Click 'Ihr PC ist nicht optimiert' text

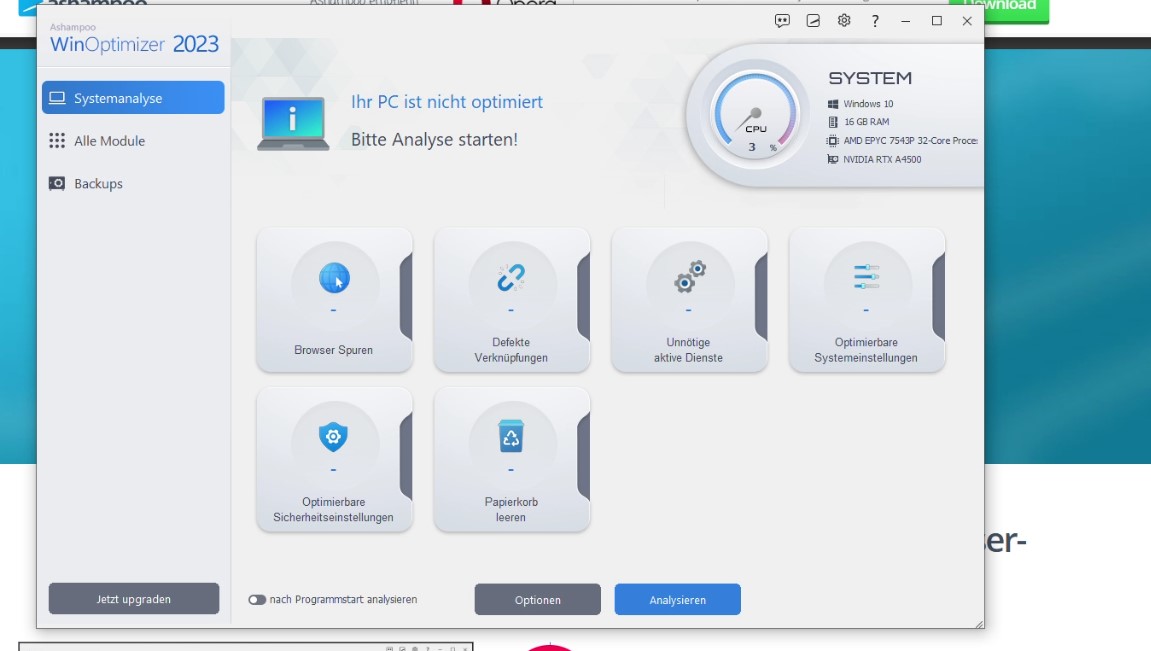(447, 101)
